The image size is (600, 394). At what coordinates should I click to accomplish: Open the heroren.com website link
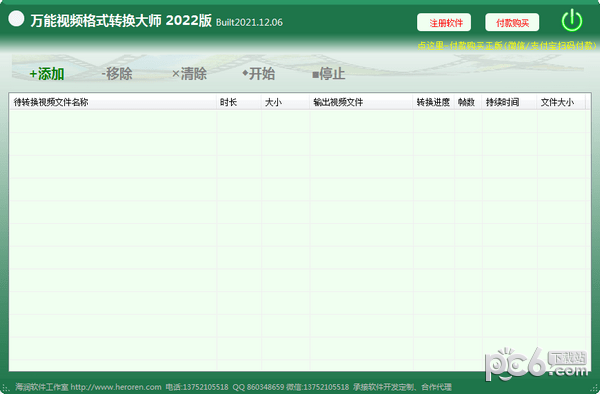(x=116, y=387)
